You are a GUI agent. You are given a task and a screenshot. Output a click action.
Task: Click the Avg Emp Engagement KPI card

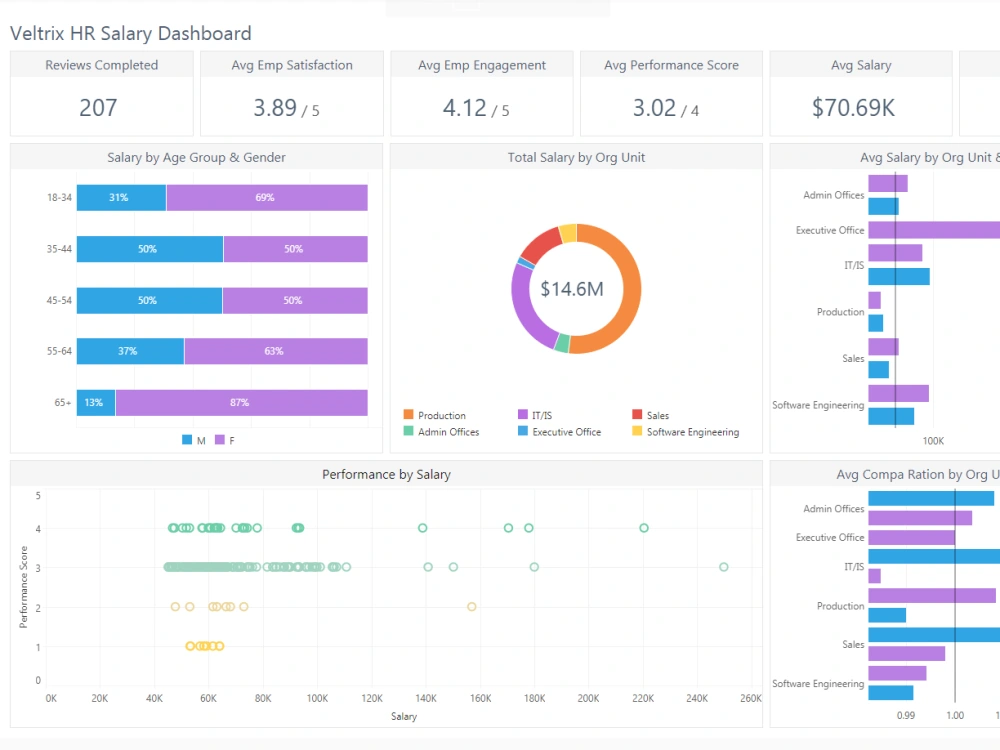[x=481, y=93]
